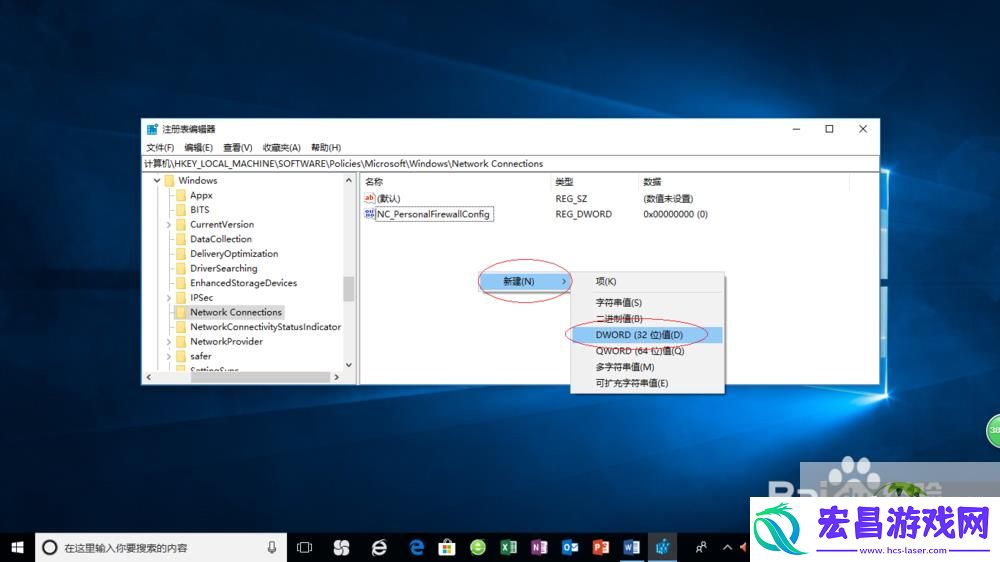The width and height of the screenshot is (1000, 562).
Task: Launch Excel from the taskbar
Action: pos(508,547)
